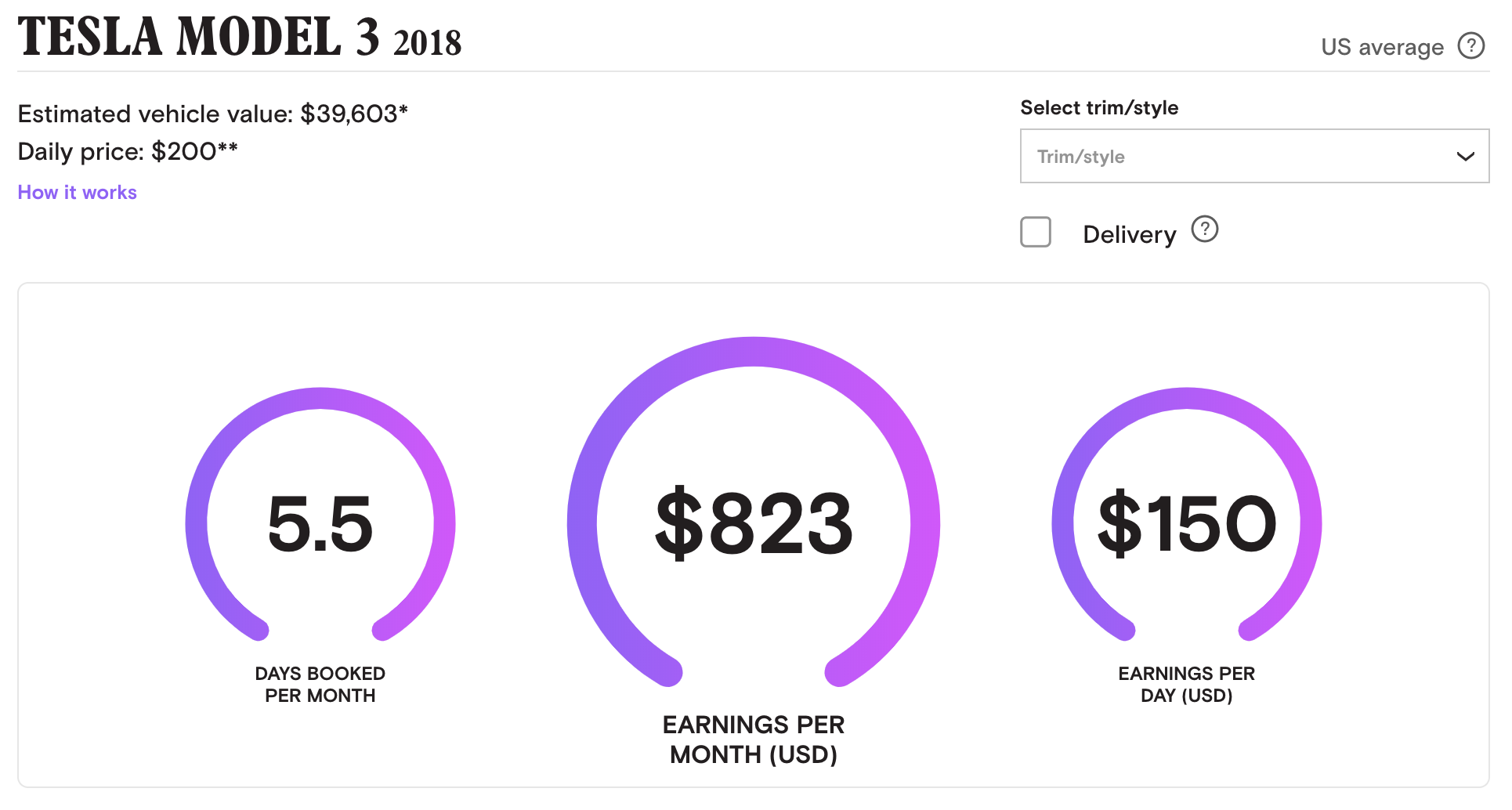Click the Trim/style placeholder text

pyautogui.click(x=1080, y=157)
